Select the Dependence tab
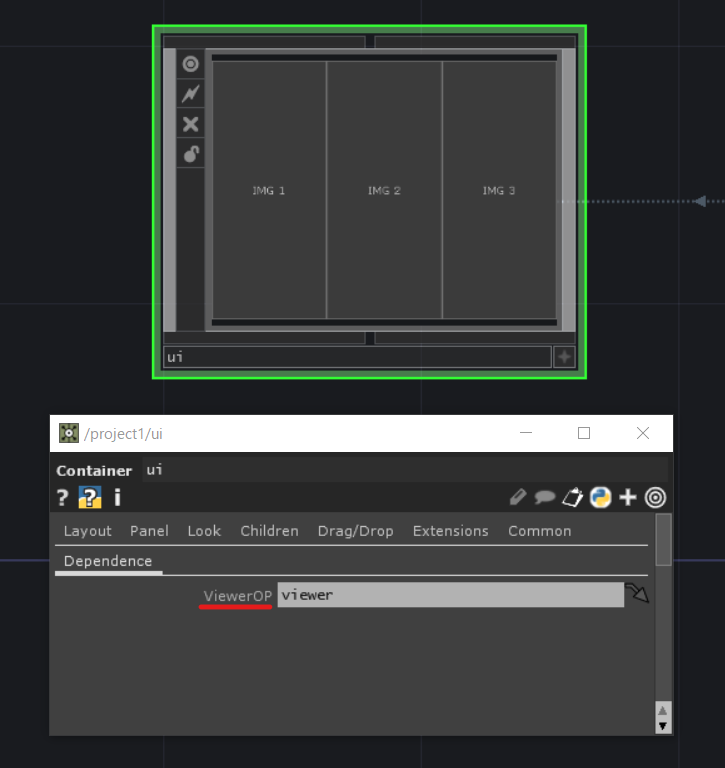Viewport: 725px width, 768px height. click(108, 561)
